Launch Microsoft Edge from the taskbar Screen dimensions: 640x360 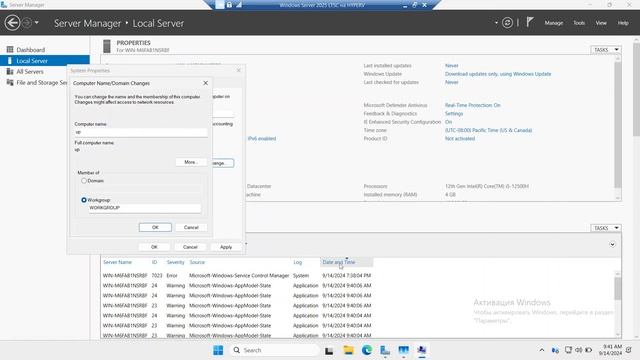367,350
